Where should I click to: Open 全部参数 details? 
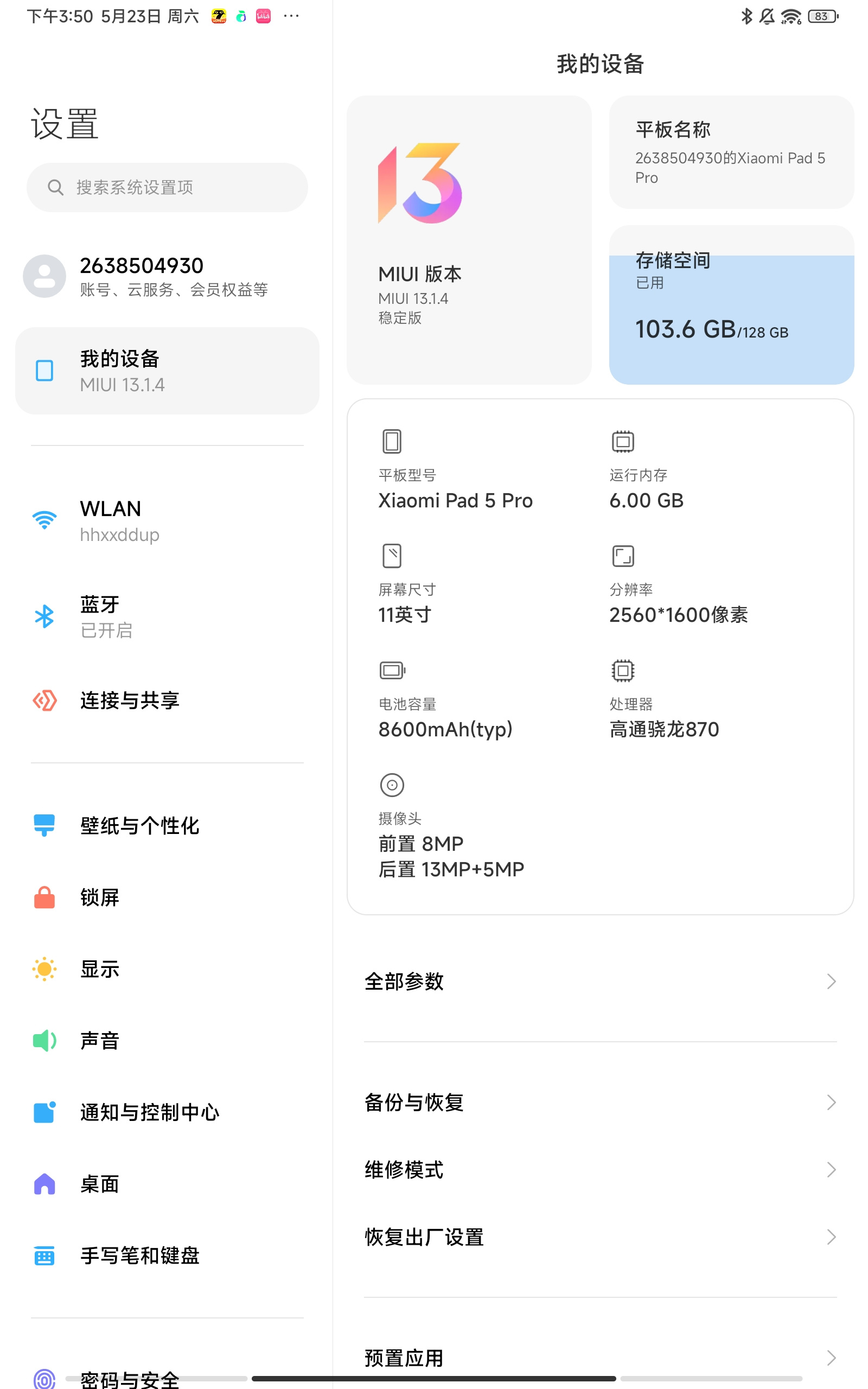pyautogui.click(x=600, y=982)
